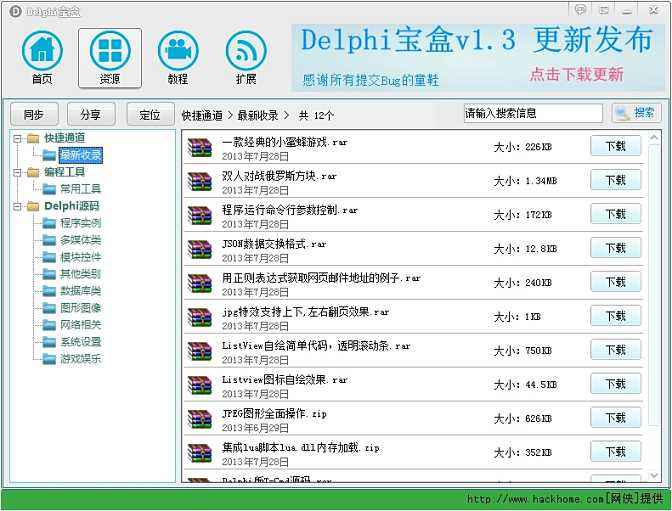Download 一款经典的小蜜蜂游戏.rar

[616, 146]
